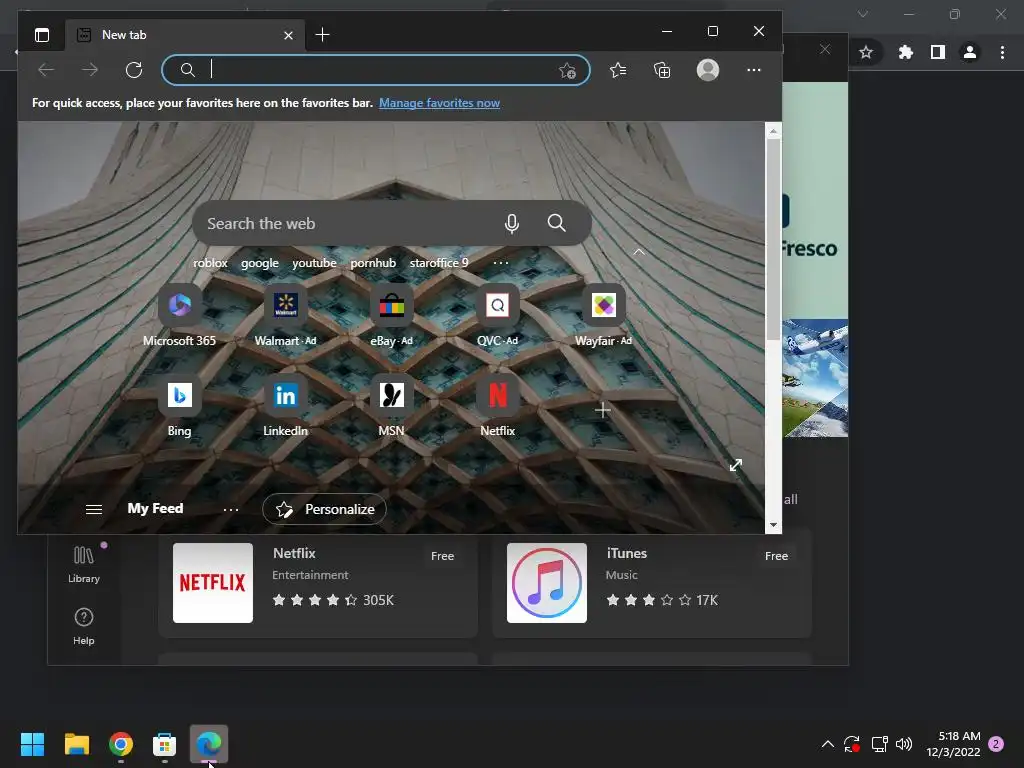The height and width of the screenshot is (768, 1024).
Task: Click the My Feed tab
Action: (155, 509)
